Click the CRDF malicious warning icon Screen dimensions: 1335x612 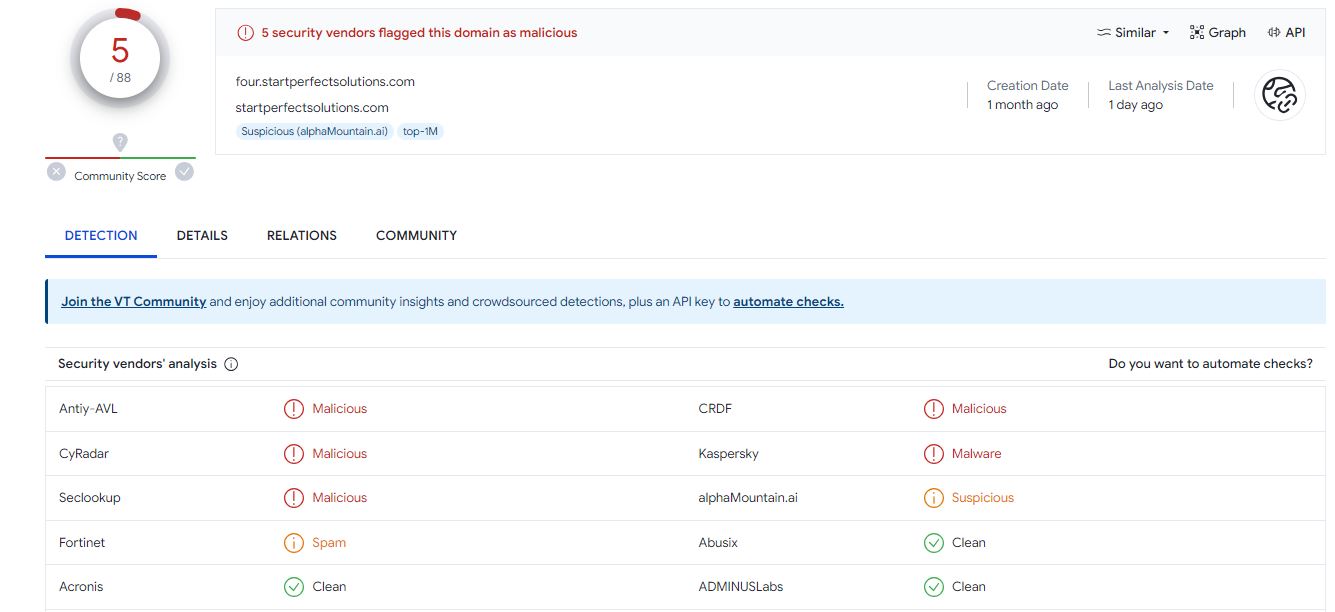coord(934,409)
